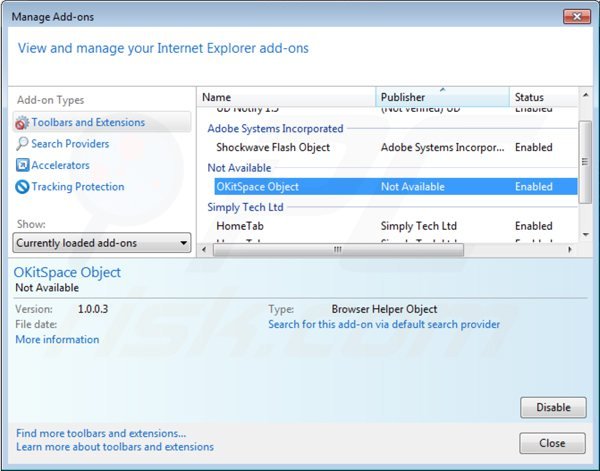600x471 pixels.
Task: Select the HomeTab add-on row
Action: 396,226
